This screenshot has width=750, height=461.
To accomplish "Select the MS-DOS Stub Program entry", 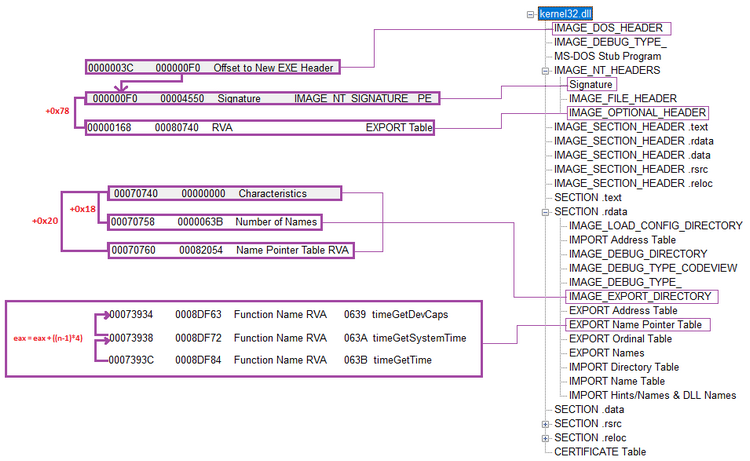I will [x=607, y=56].
